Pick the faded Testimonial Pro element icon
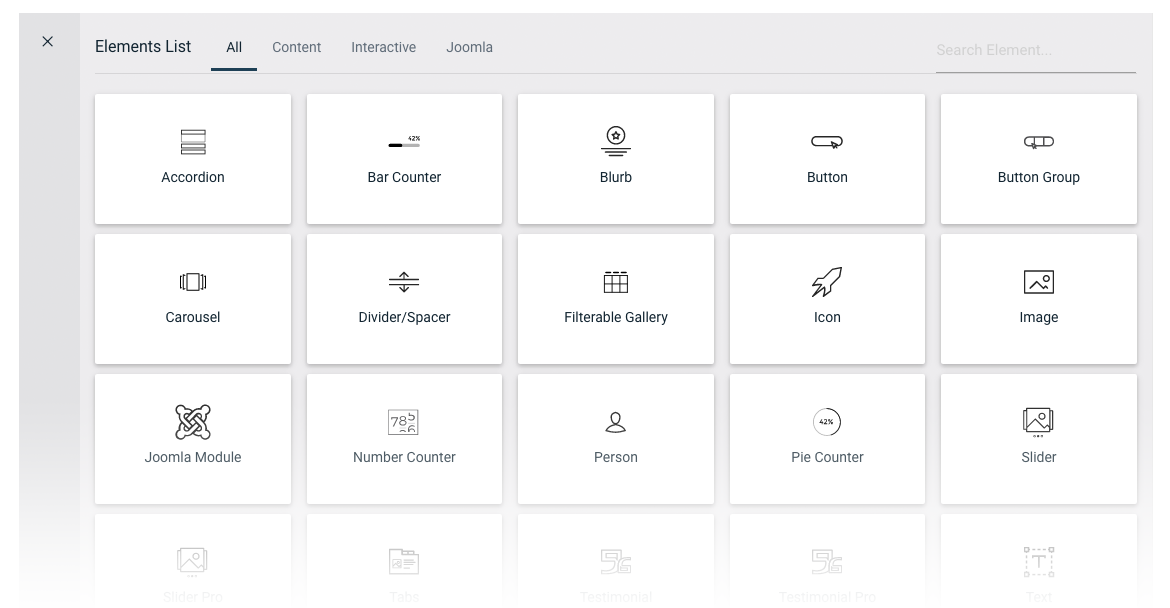Viewport: 1170px width, 608px height. [x=827, y=562]
